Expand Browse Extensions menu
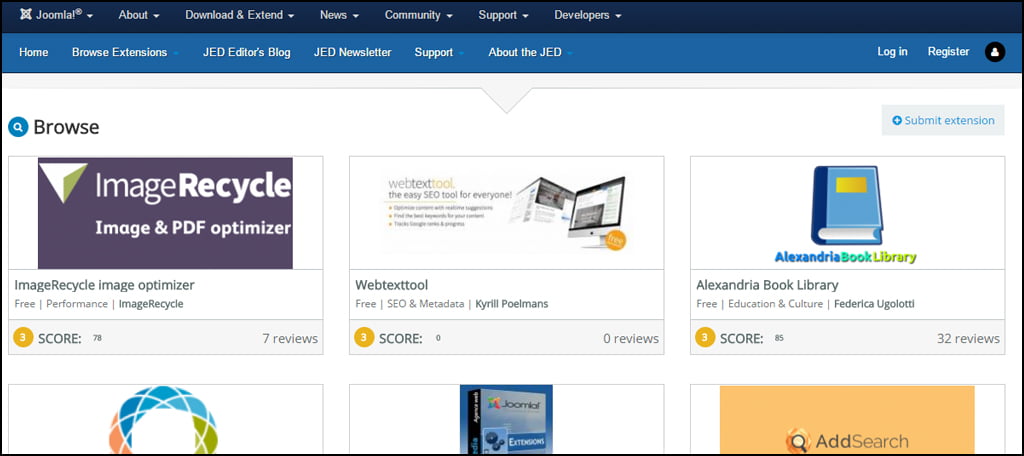 (125, 52)
